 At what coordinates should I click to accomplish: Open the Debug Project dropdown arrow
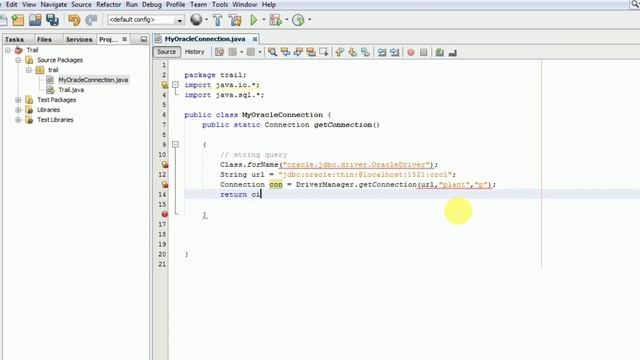click(287, 20)
